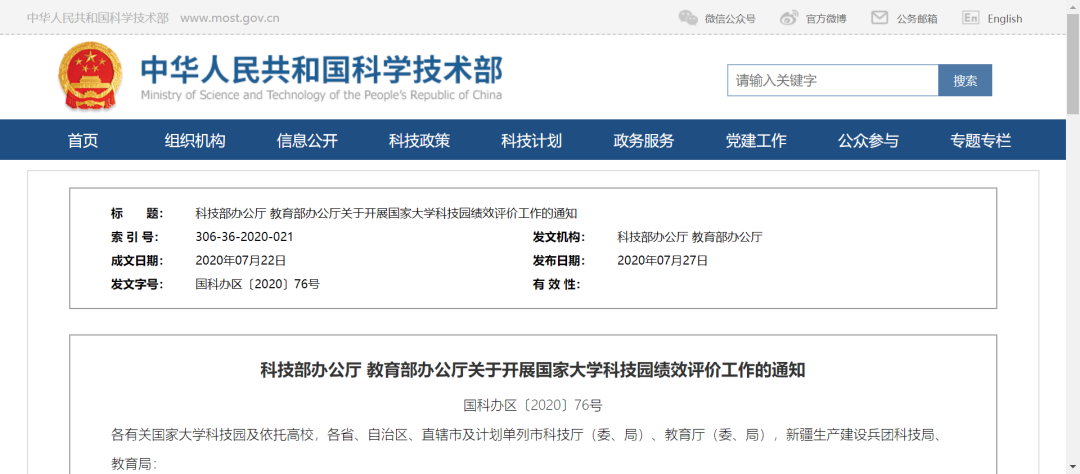Click the 成文日期 value 2020年07月22日

coord(240,260)
